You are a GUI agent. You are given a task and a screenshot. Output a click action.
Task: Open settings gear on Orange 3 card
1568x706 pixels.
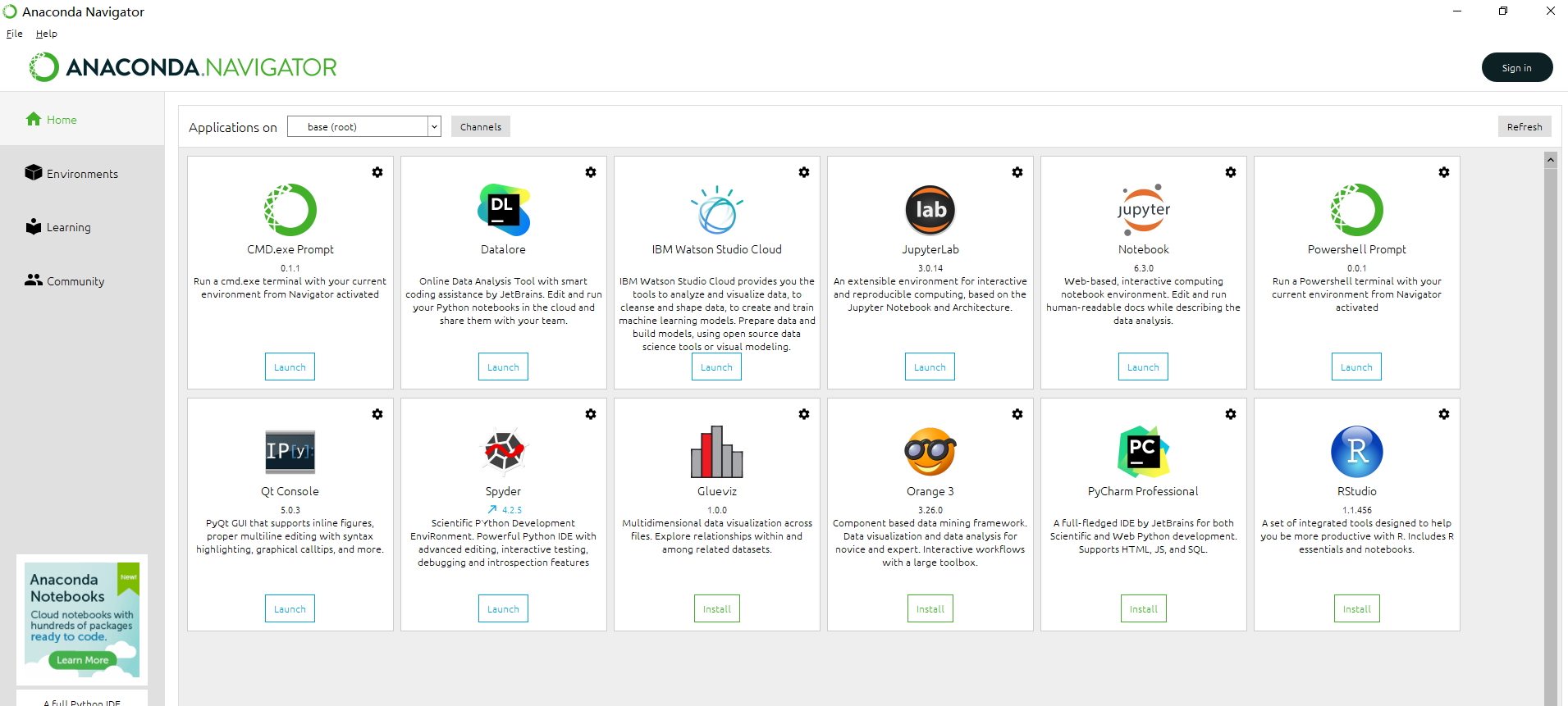point(1017,414)
